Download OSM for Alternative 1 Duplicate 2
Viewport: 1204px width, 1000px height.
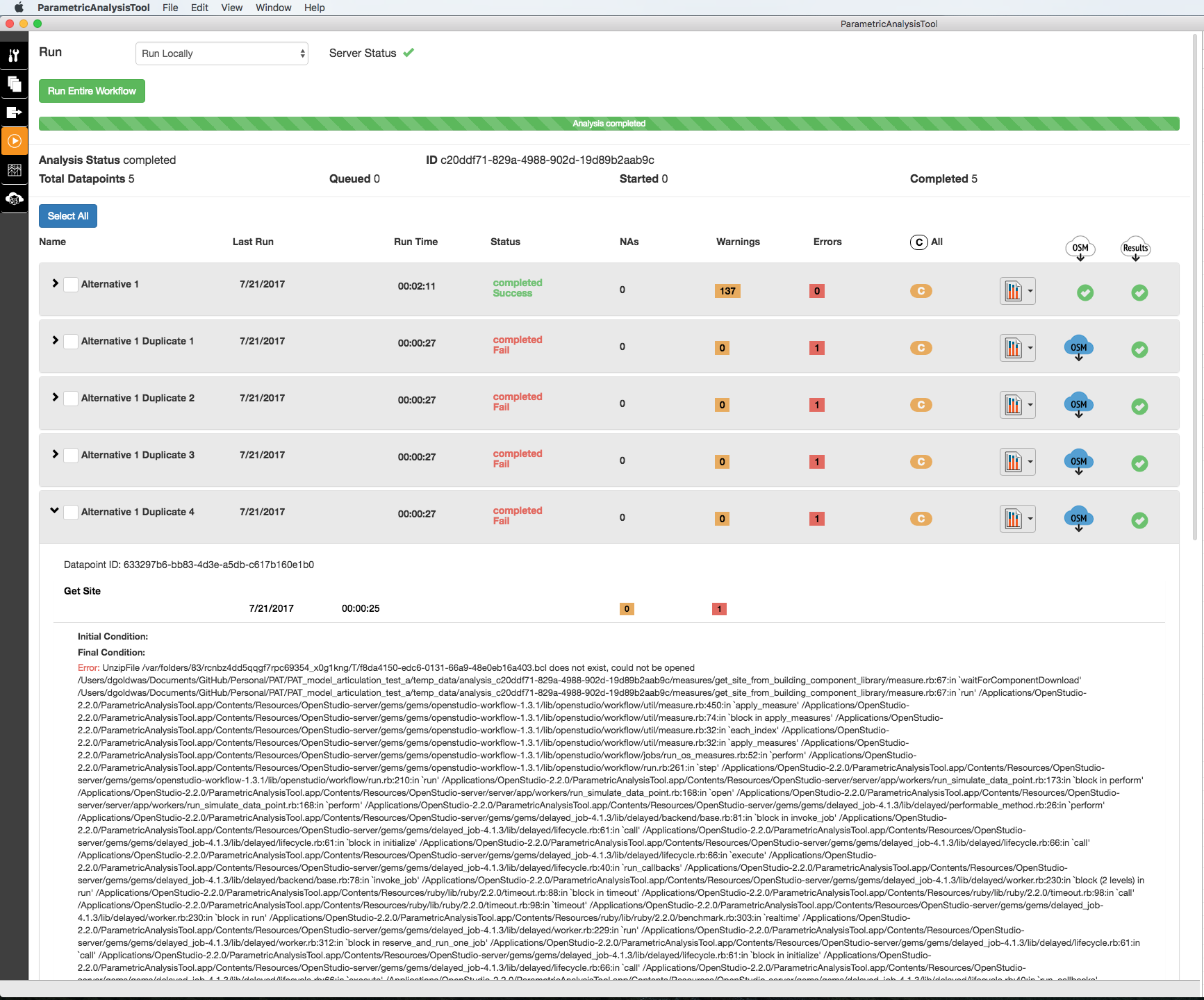[x=1079, y=406]
